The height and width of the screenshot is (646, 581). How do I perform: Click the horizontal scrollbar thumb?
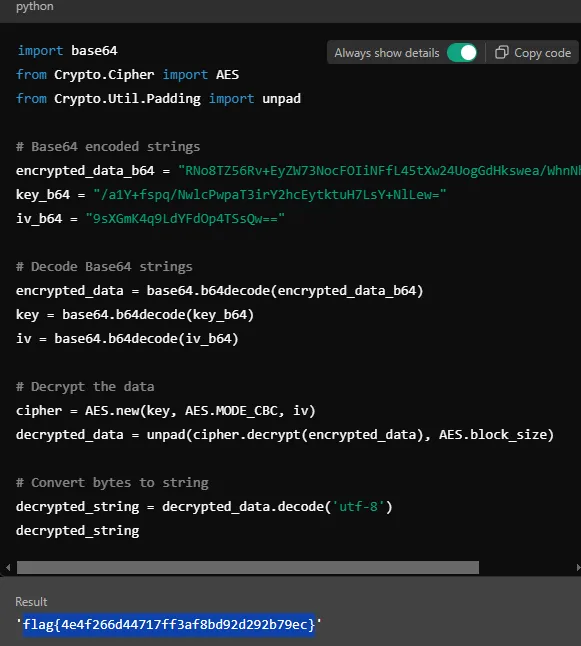pyautogui.click(x=248, y=567)
